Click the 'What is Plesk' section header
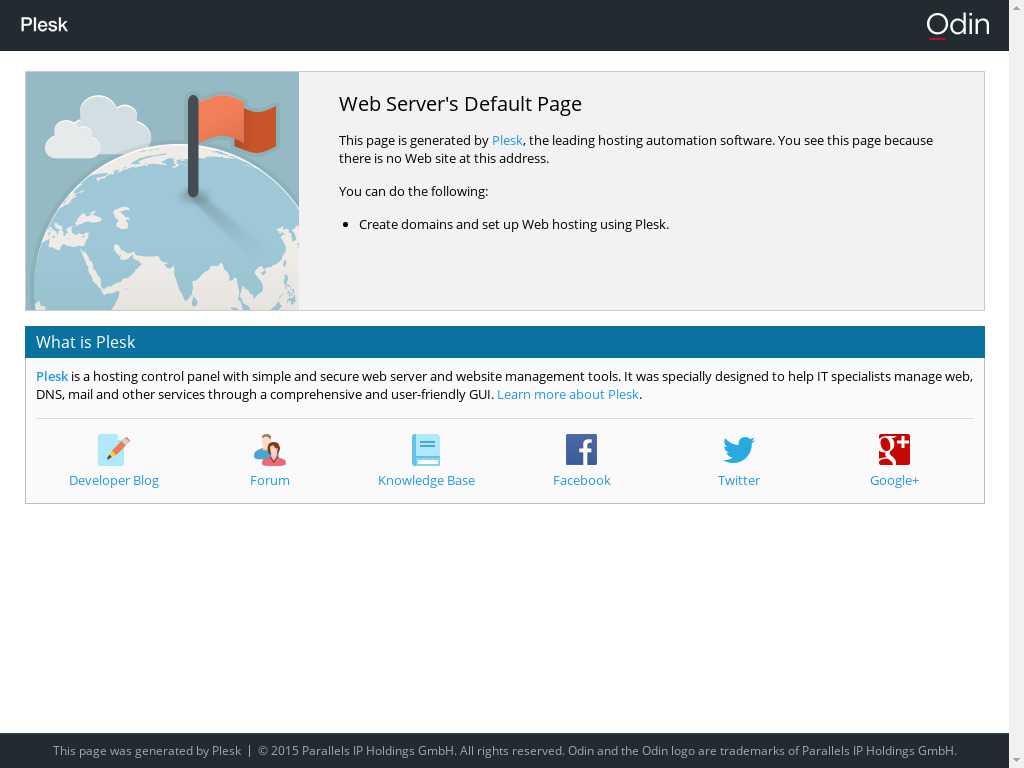Viewport: 1024px width, 768px height. tap(505, 342)
